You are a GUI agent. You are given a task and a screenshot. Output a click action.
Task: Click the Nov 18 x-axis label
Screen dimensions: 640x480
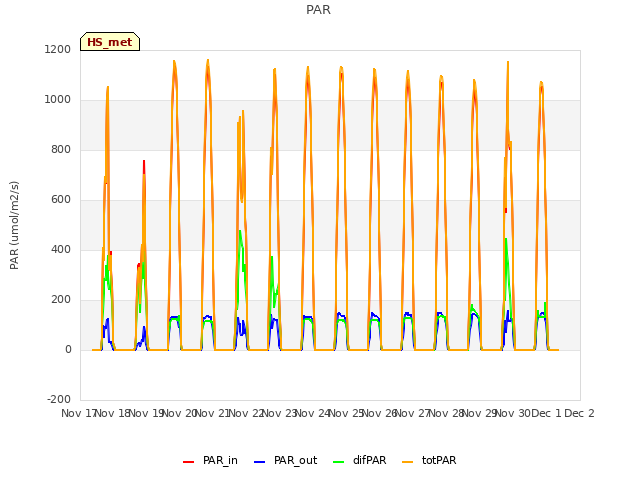[112, 413]
